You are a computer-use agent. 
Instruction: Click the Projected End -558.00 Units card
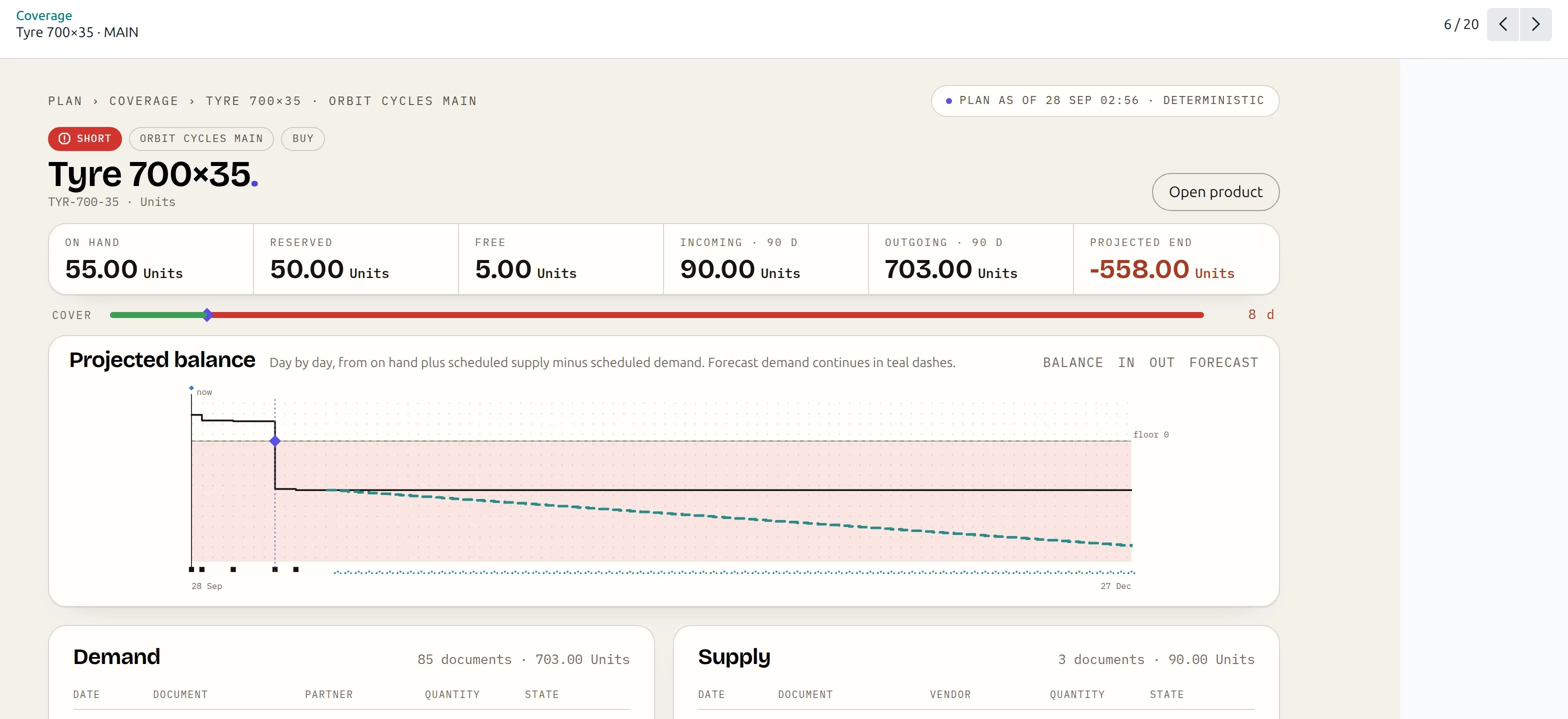pyautogui.click(x=1175, y=259)
